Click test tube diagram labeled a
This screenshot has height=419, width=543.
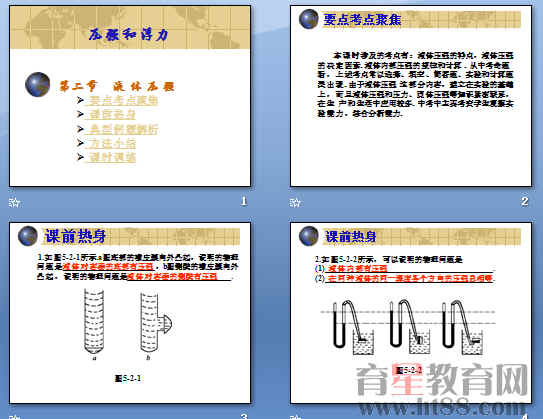click(94, 322)
